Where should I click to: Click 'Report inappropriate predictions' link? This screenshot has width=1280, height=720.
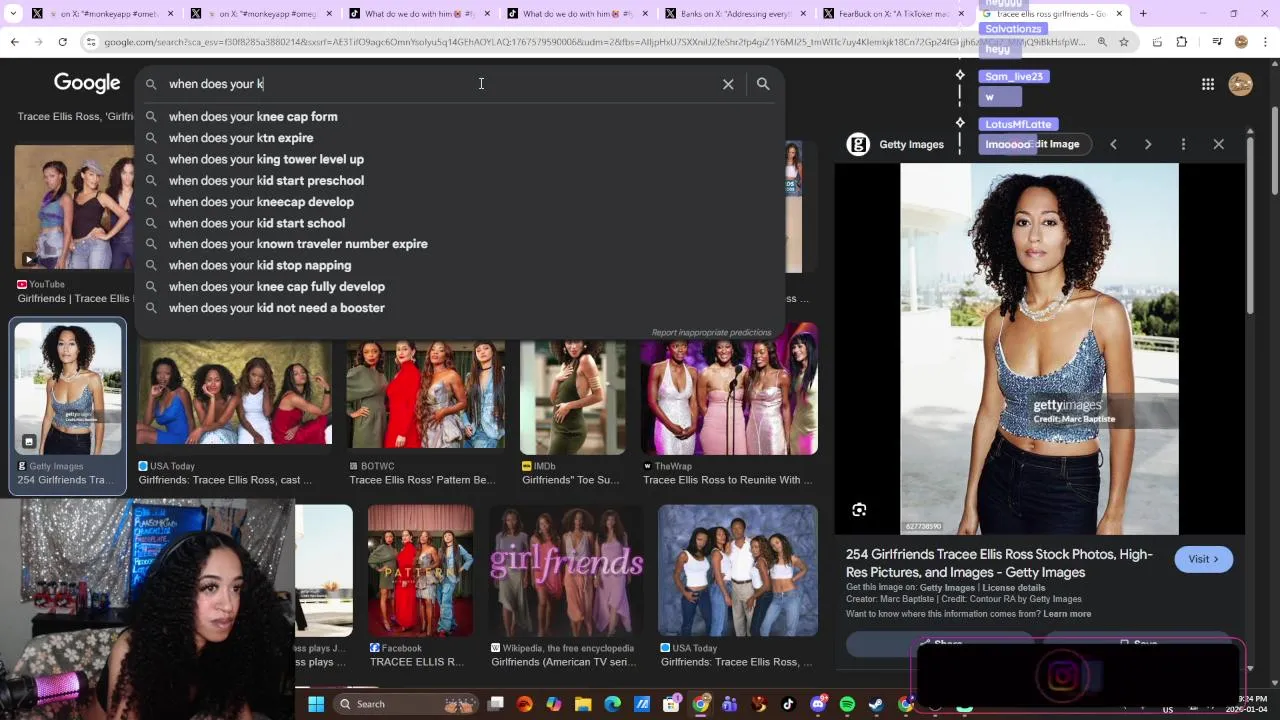pyautogui.click(x=711, y=333)
